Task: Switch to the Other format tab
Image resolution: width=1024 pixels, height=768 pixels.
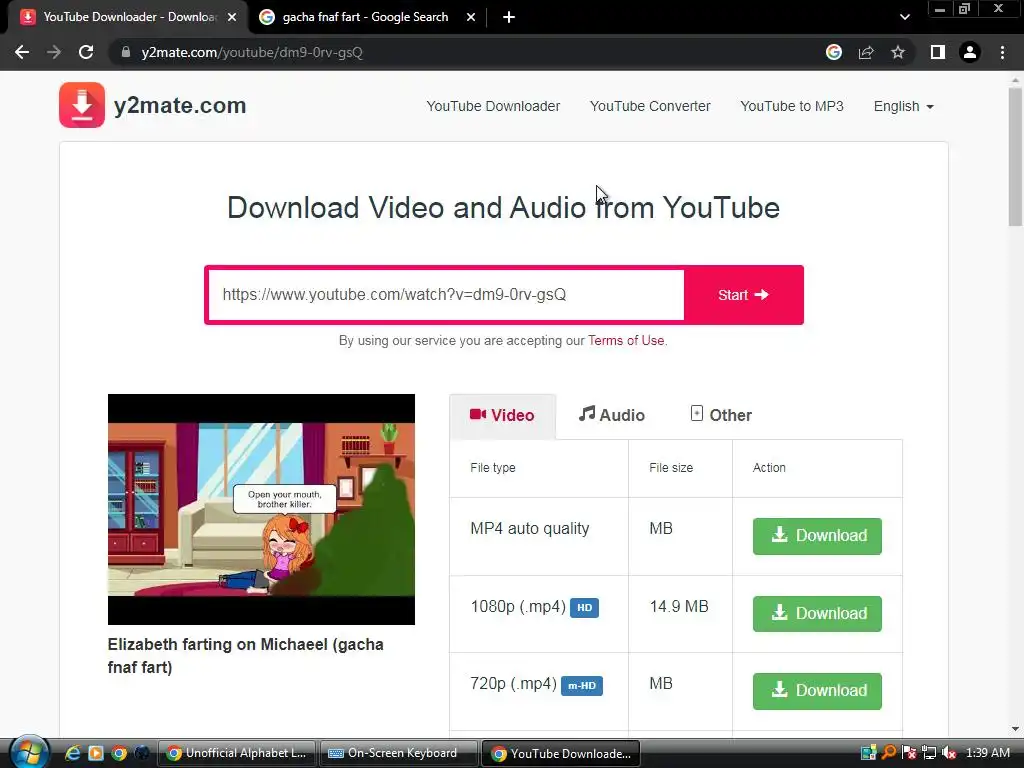Action: [x=721, y=415]
